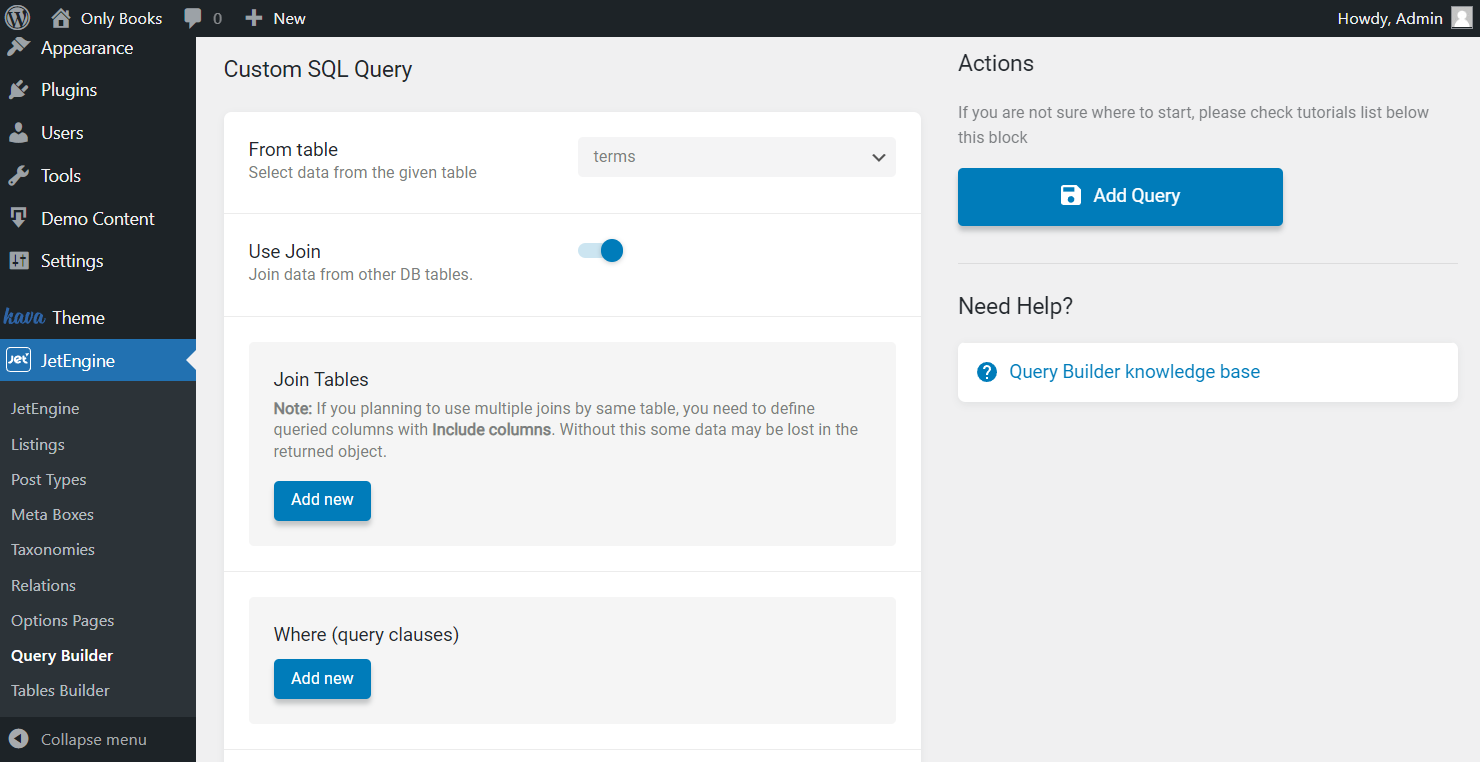Viewport: 1480px width, 762px height.
Task: Open Taxonomies submenu
Action: coord(53,550)
